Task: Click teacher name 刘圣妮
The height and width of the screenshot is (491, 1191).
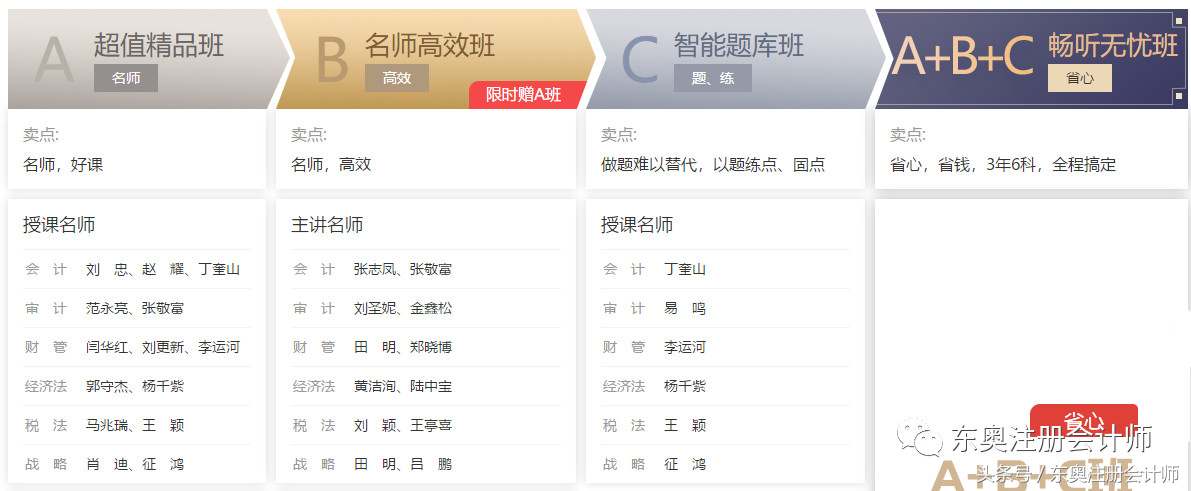Action: coord(375,309)
